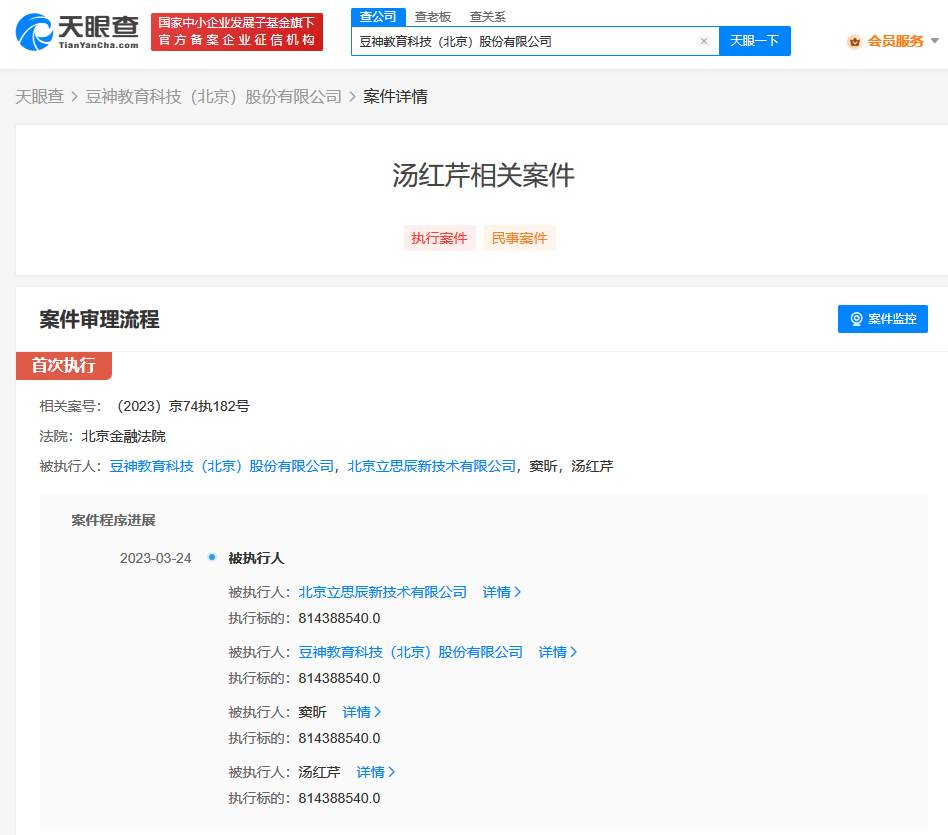Click the 天眼一下 search button
948x835 pixels.
click(x=754, y=41)
